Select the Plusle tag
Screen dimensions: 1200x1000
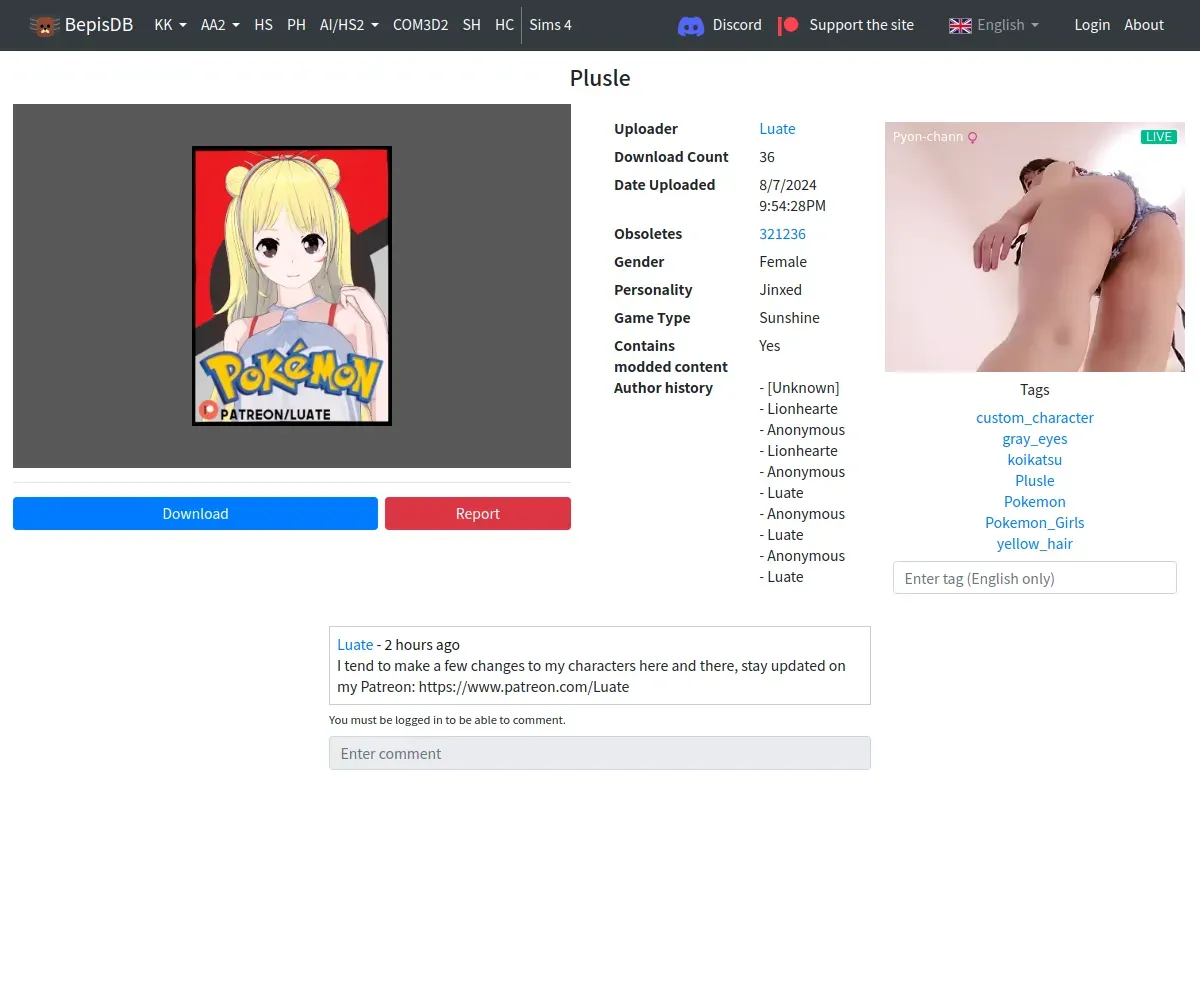pos(1035,480)
